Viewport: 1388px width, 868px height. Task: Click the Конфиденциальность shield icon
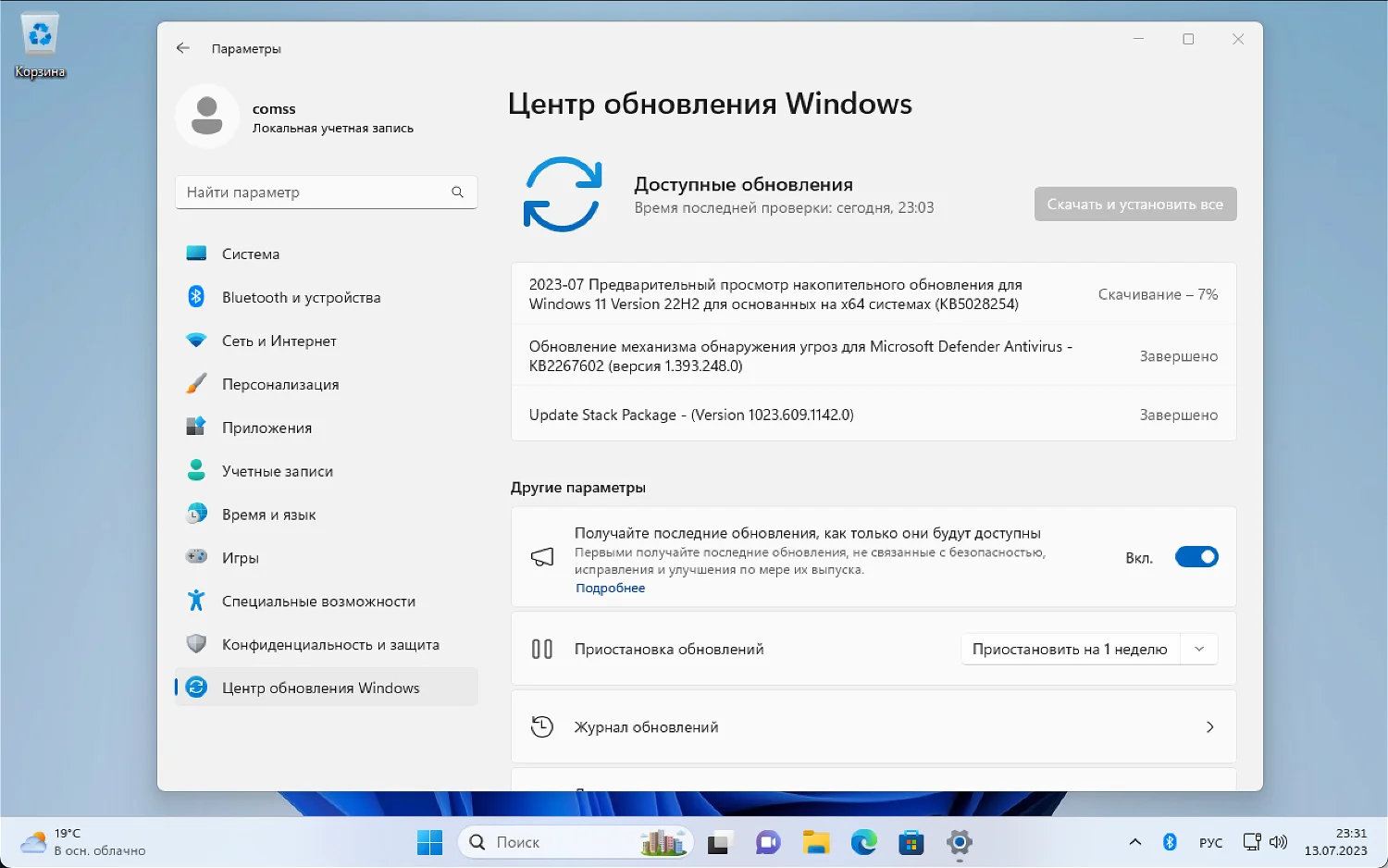[x=196, y=644]
